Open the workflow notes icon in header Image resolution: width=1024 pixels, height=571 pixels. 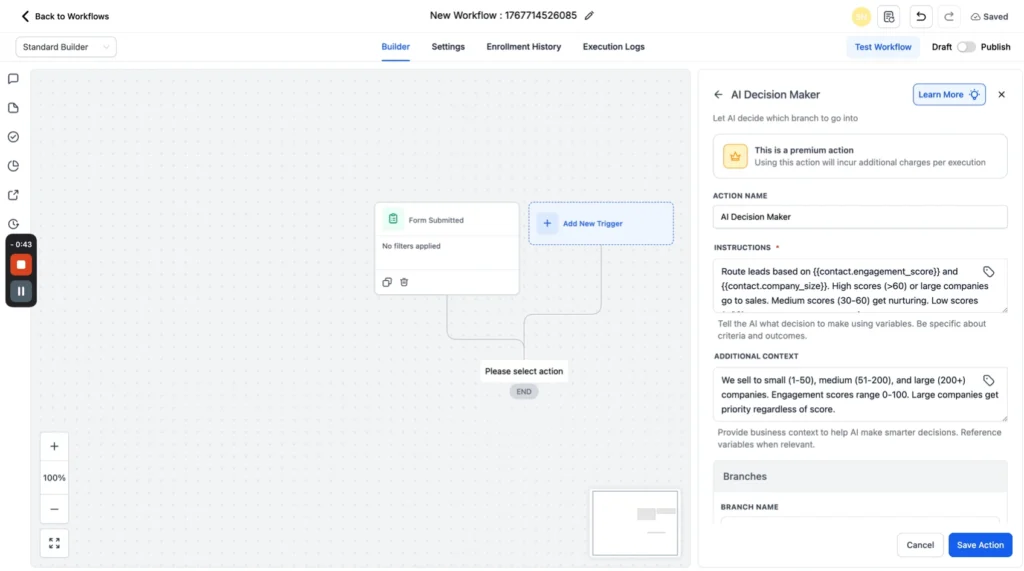tap(889, 17)
